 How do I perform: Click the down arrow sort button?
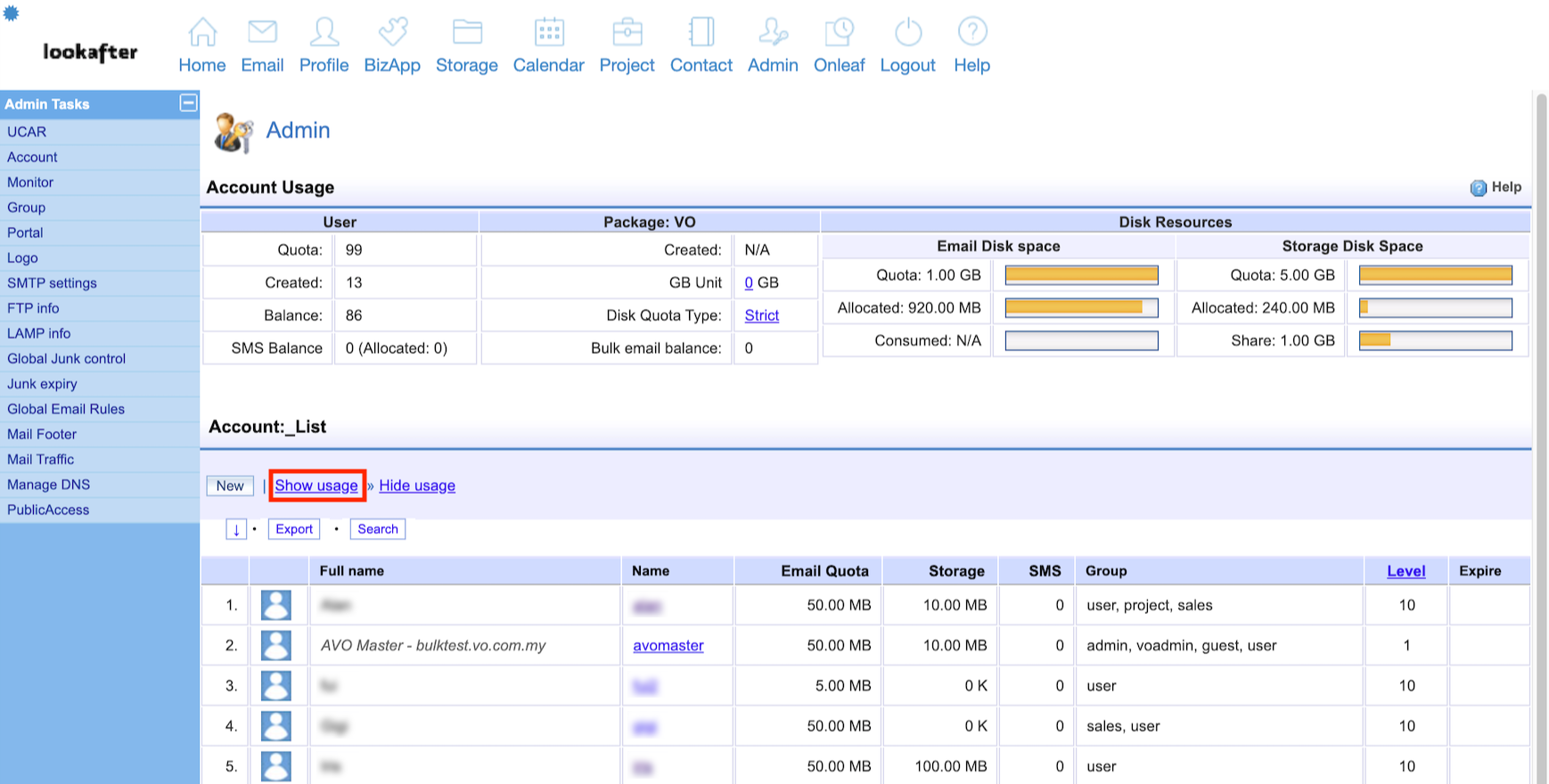[236, 529]
